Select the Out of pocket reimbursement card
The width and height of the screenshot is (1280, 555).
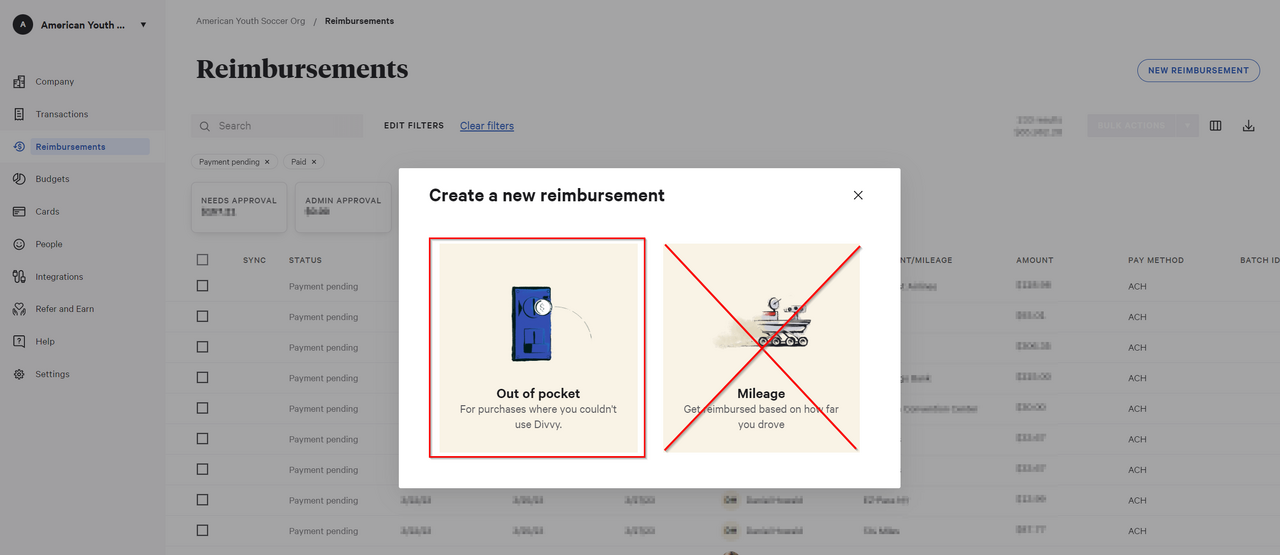pos(538,348)
